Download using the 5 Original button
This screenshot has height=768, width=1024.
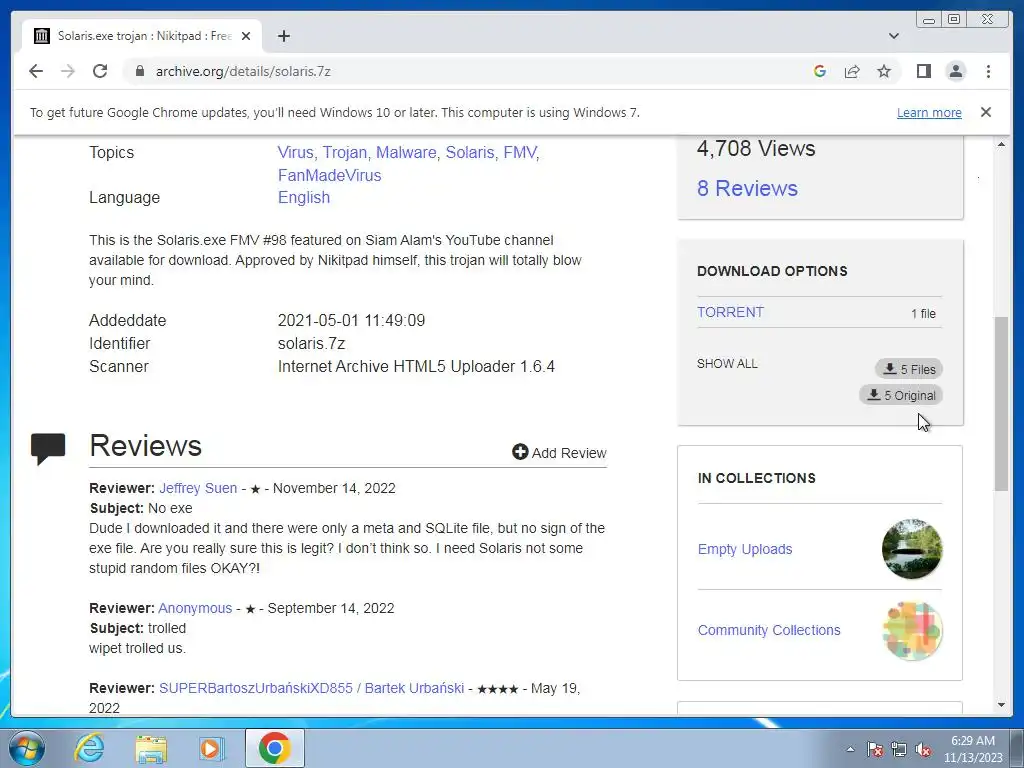(901, 395)
